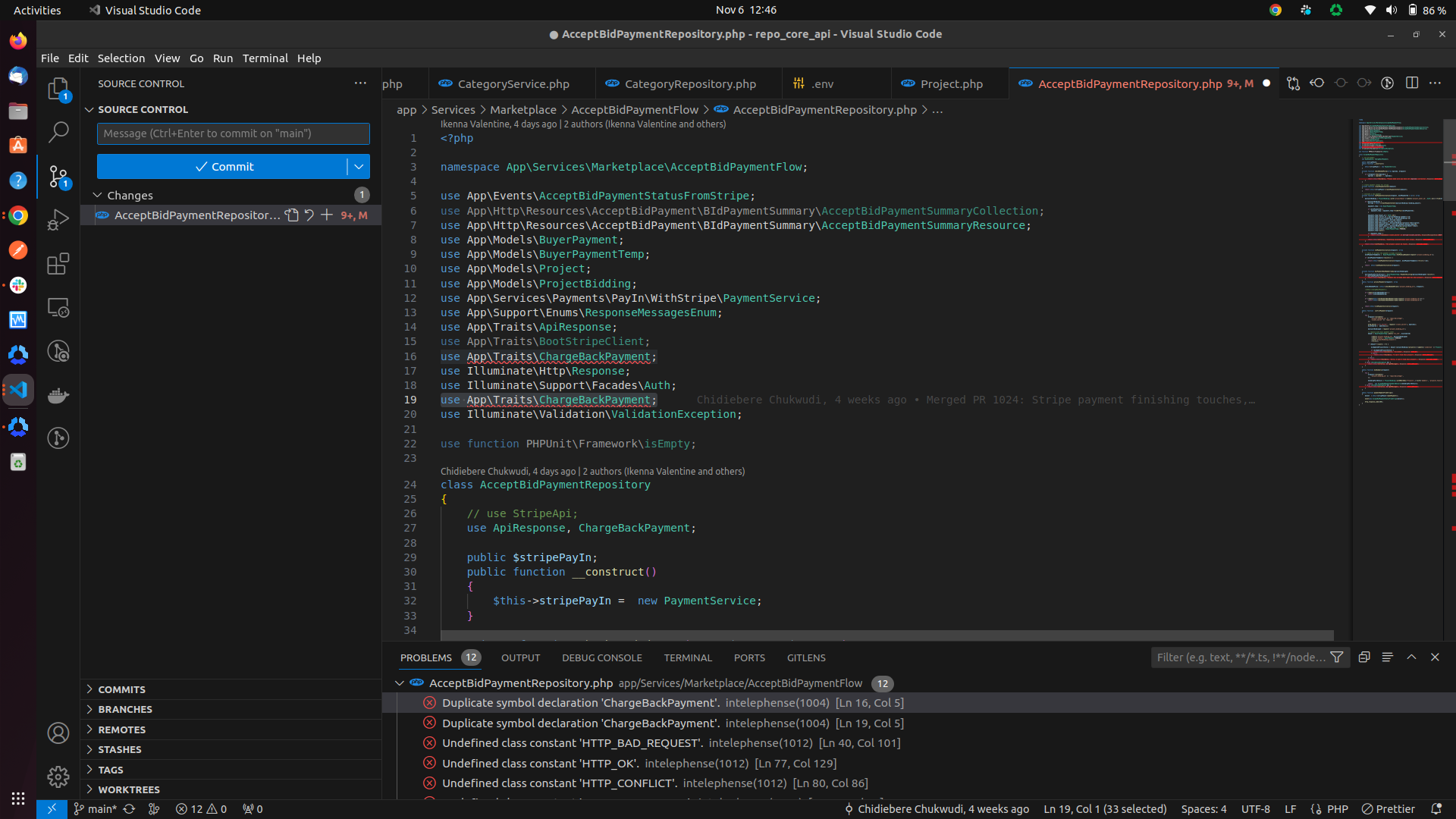Image resolution: width=1456 pixels, height=819 pixels.
Task: Open the Explorer view in activity bar
Action: pyautogui.click(x=58, y=89)
